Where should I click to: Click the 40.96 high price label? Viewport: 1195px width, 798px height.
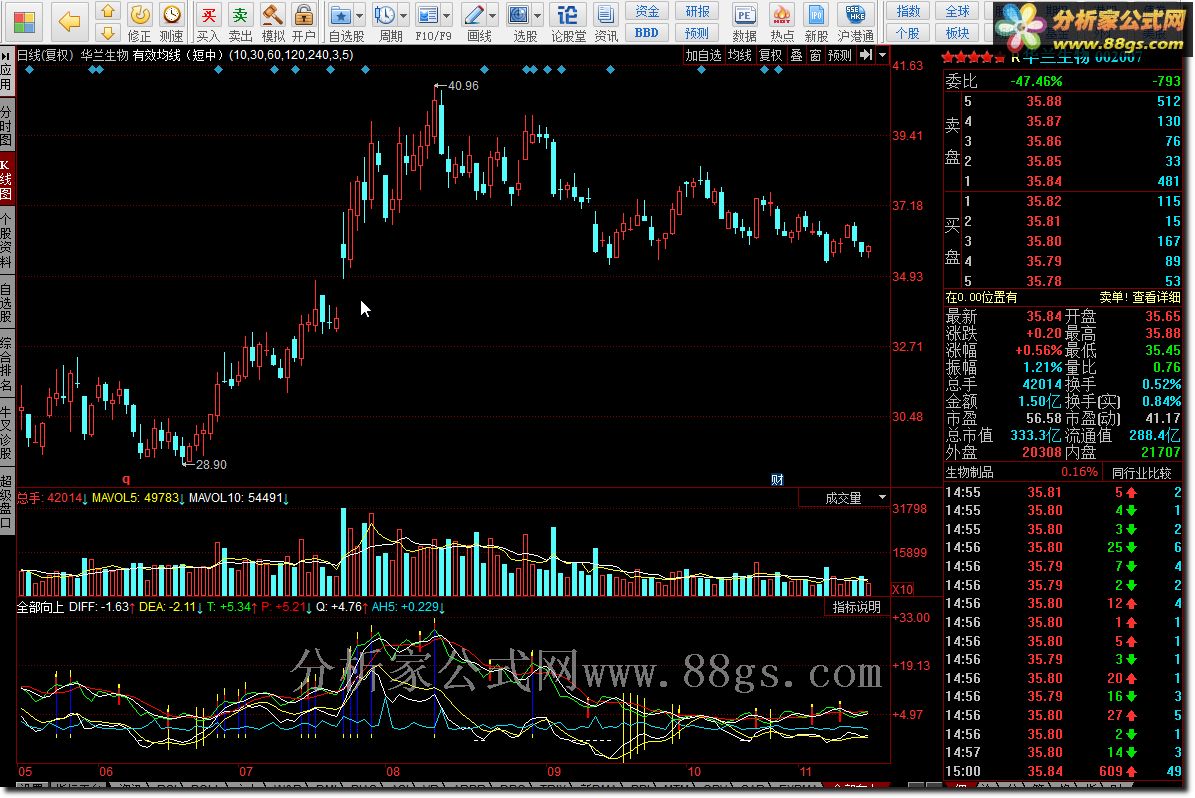click(x=463, y=85)
